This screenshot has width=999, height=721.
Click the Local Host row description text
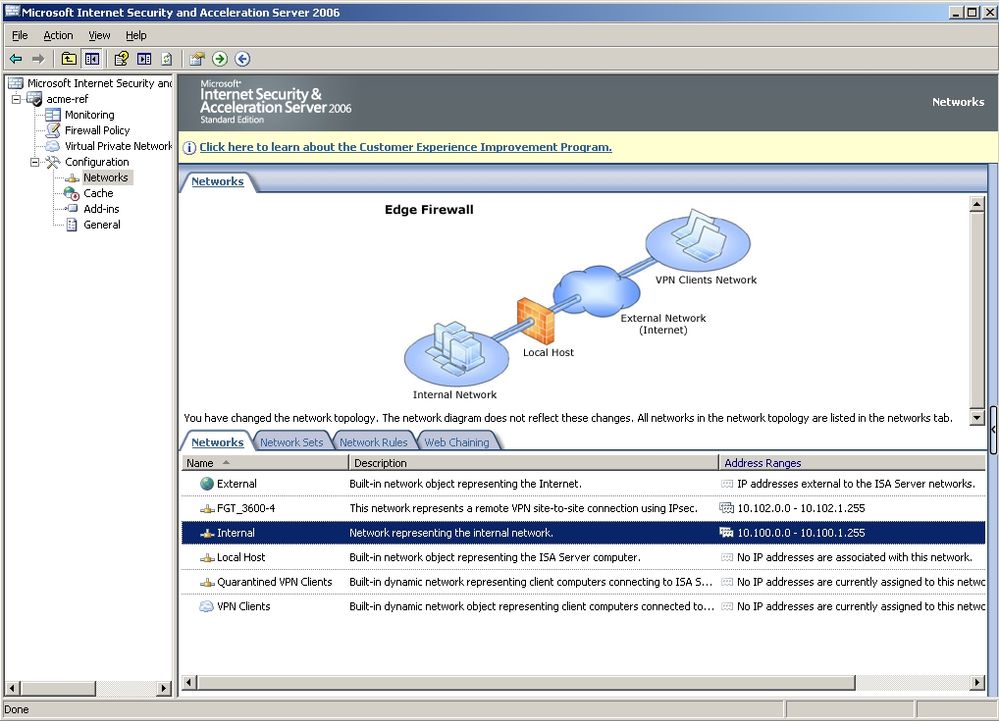tap(494, 557)
